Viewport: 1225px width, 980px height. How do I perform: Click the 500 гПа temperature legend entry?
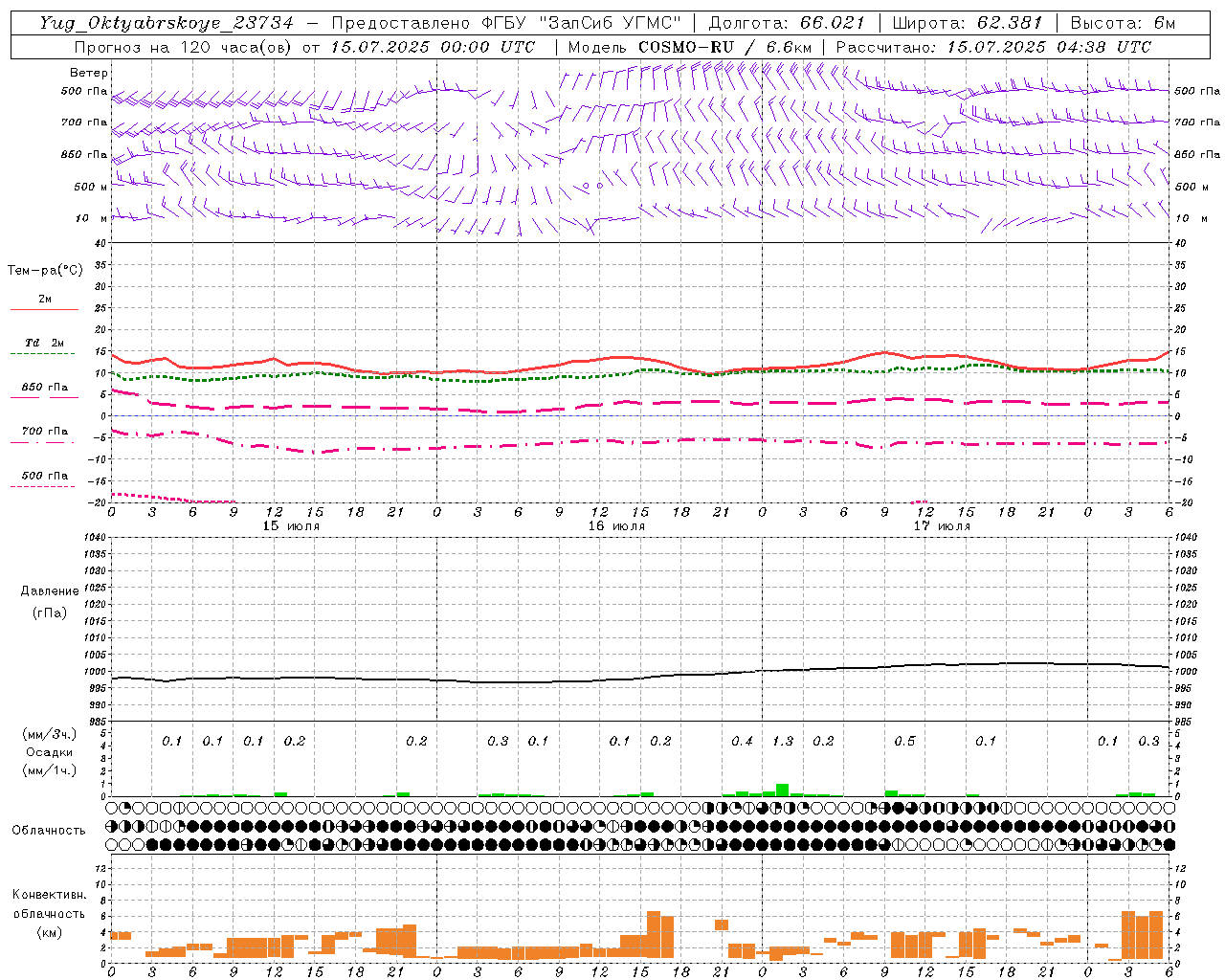coord(45,476)
